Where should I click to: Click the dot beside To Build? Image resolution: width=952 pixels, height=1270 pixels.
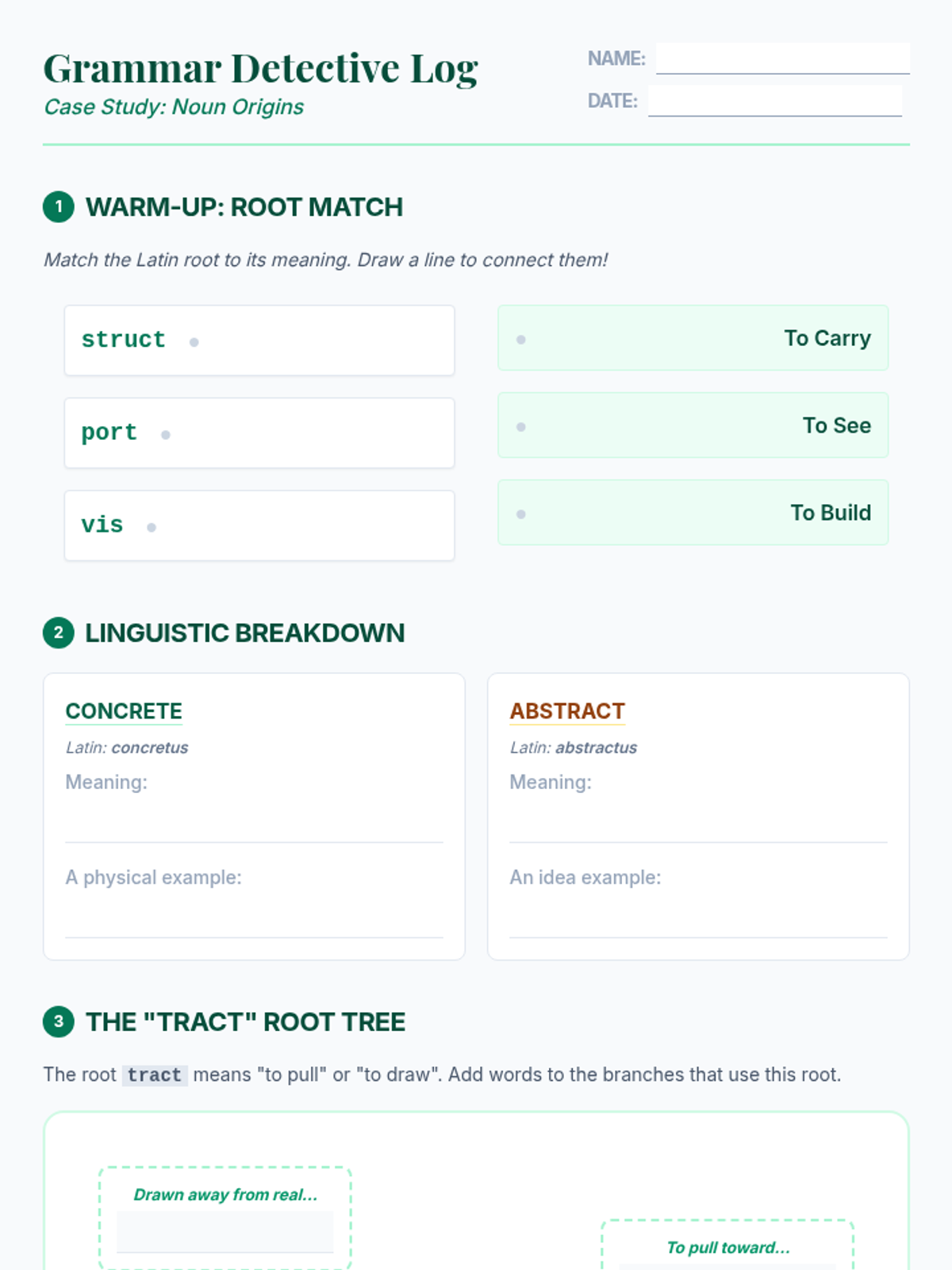pos(521,514)
